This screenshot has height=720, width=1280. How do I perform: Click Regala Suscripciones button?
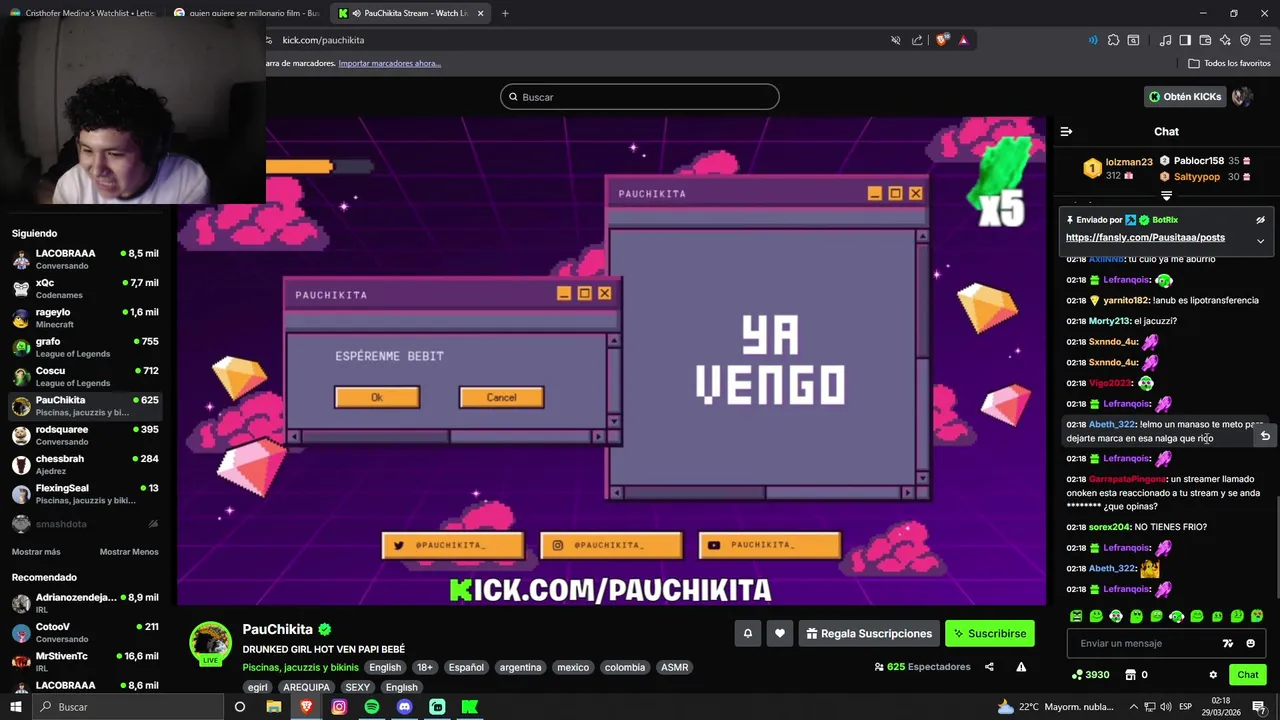point(869,633)
